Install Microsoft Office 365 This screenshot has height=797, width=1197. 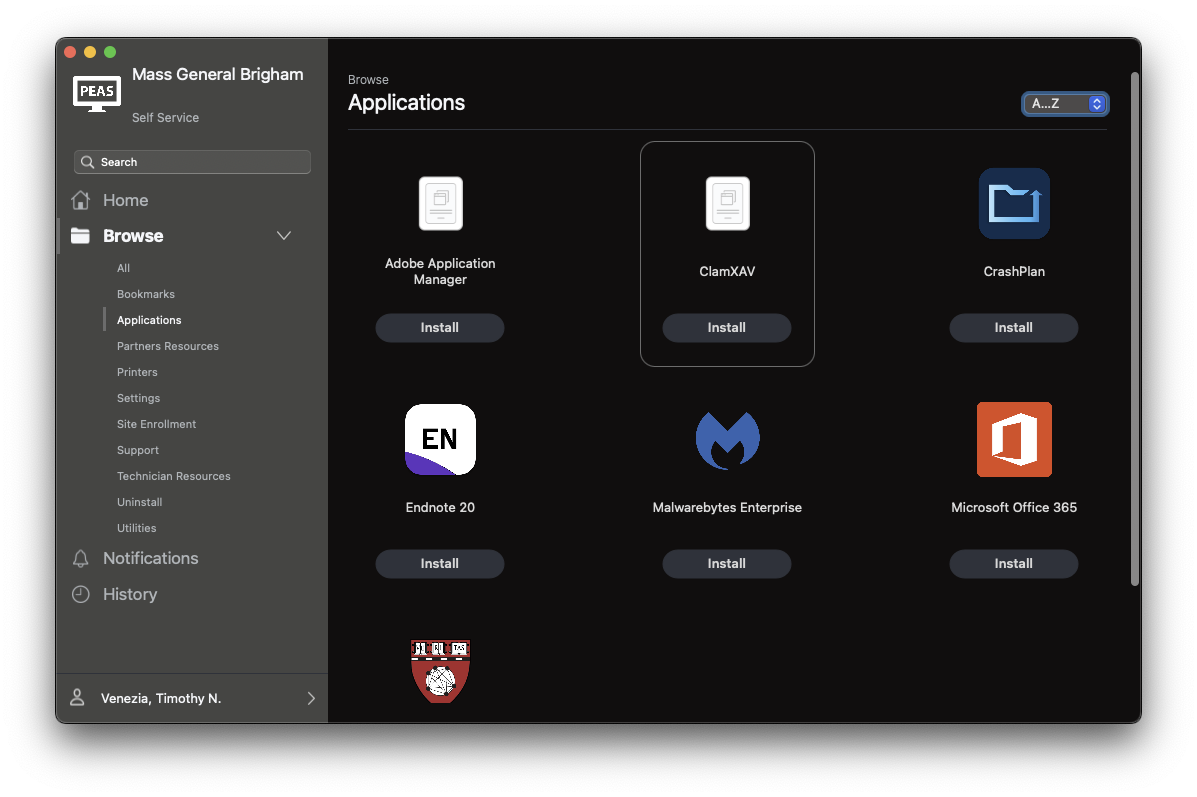coord(1014,563)
